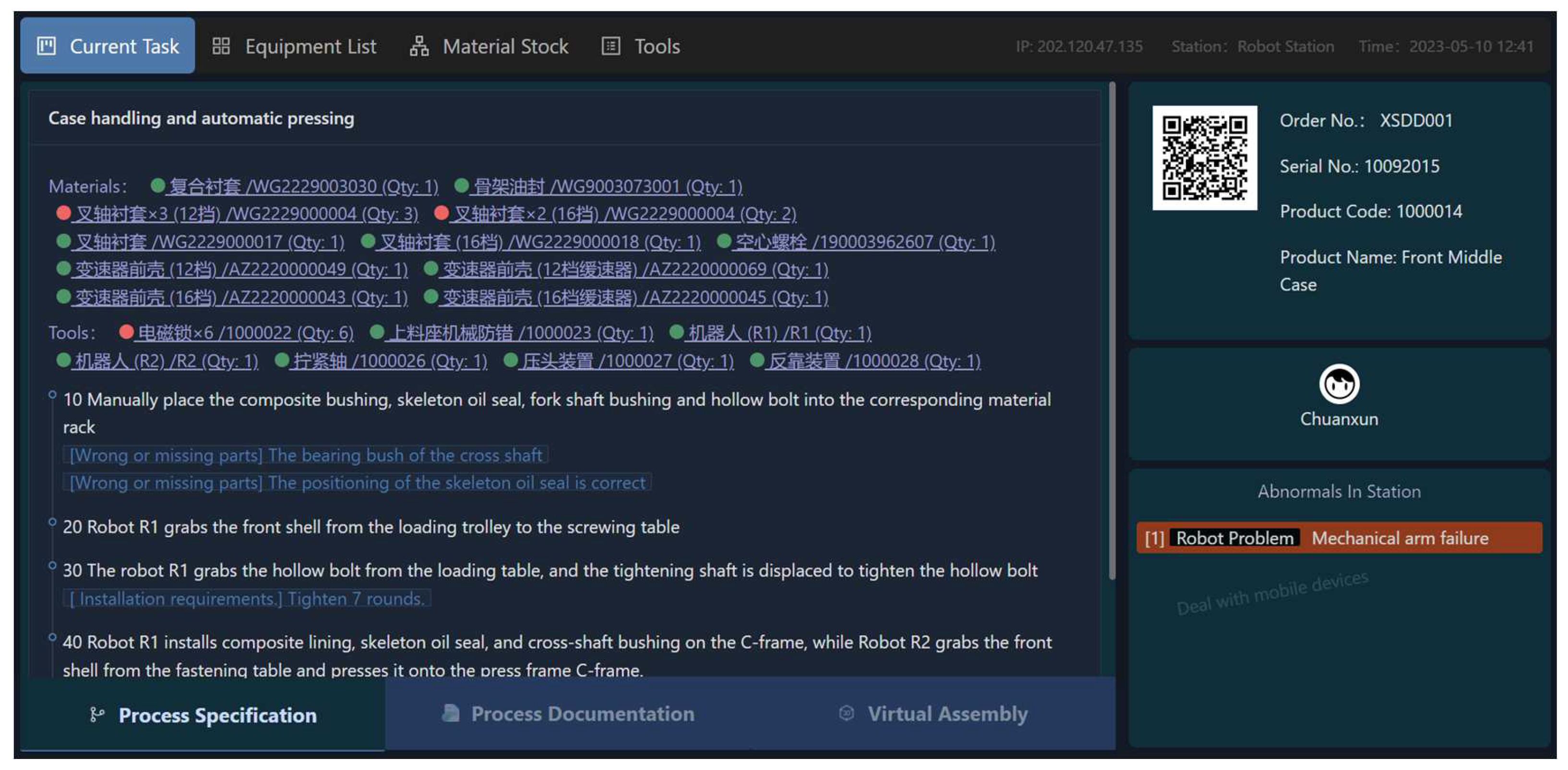Click step 20 timeline bullet marker
The width and height of the screenshot is (1568, 770).
(x=52, y=522)
